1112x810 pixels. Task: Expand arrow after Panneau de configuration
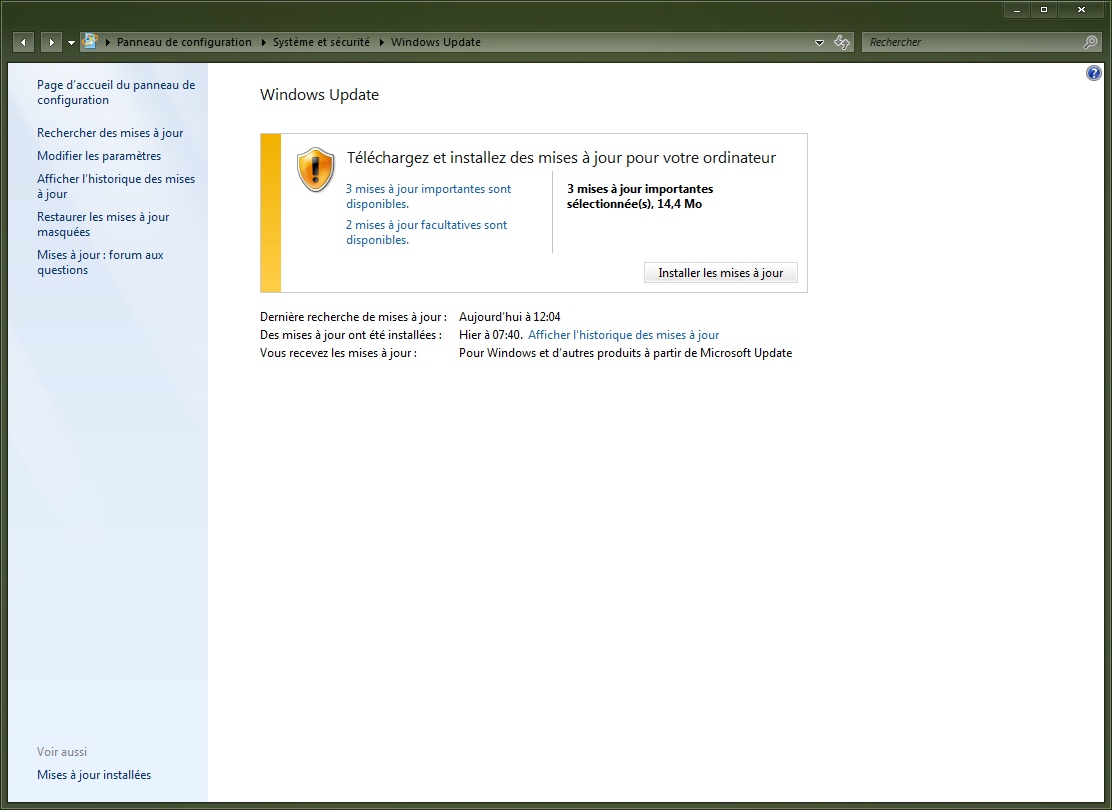[x=263, y=43]
